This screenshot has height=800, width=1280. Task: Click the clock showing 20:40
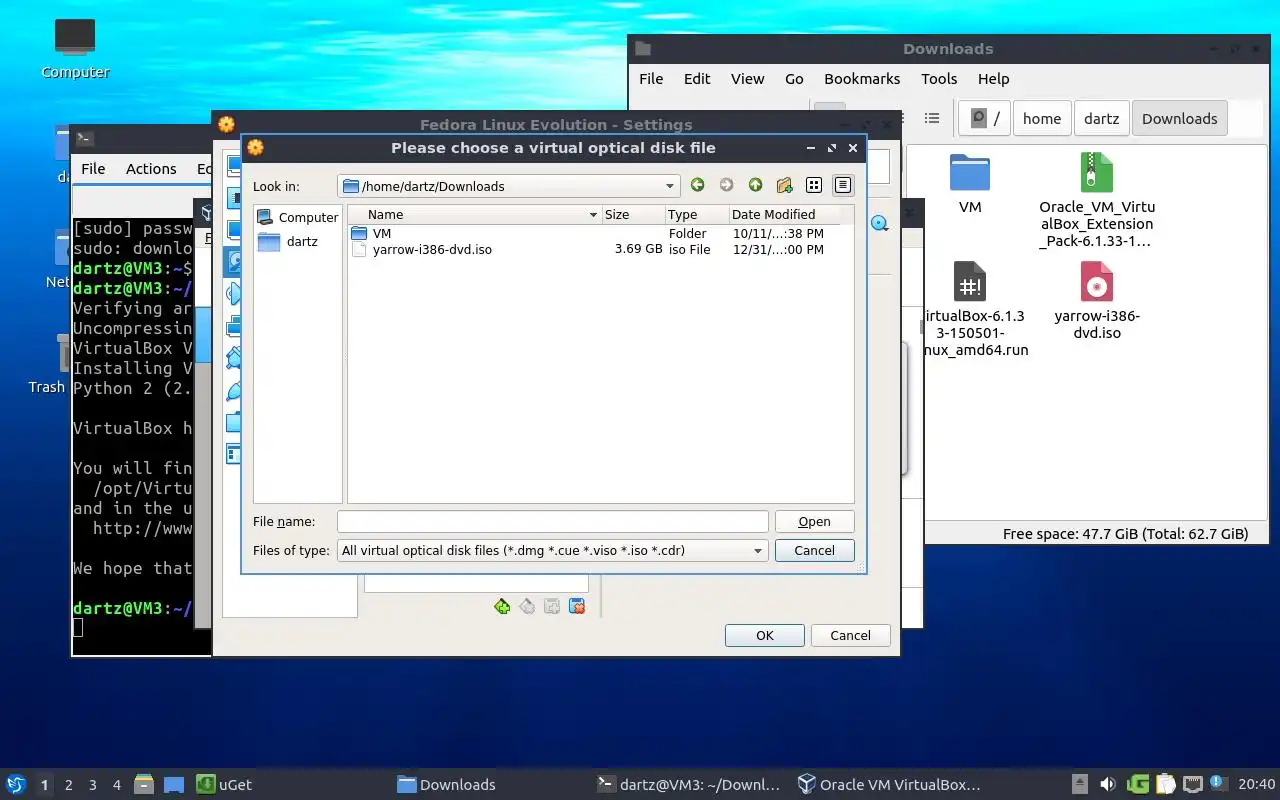pos(1256,784)
